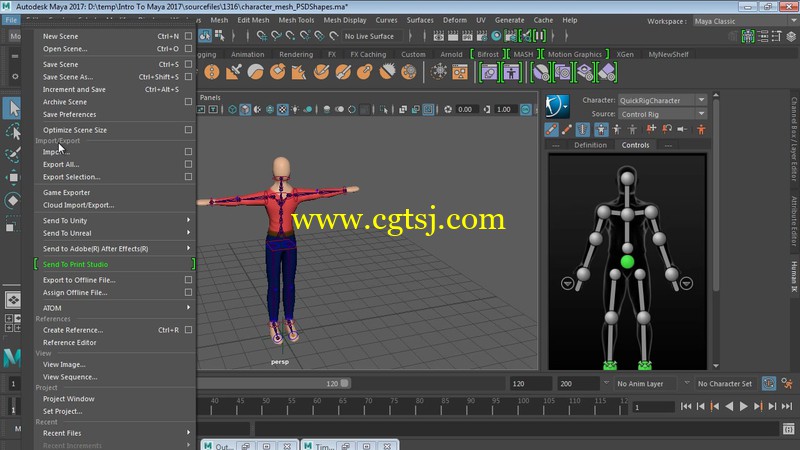
Task: Open Save Scene As option box
Action: click(188, 77)
